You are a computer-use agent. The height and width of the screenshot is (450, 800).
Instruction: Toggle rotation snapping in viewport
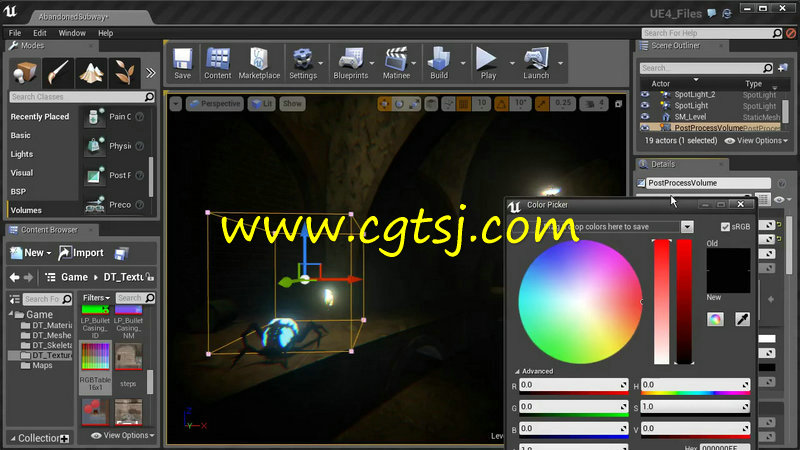click(502, 104)
